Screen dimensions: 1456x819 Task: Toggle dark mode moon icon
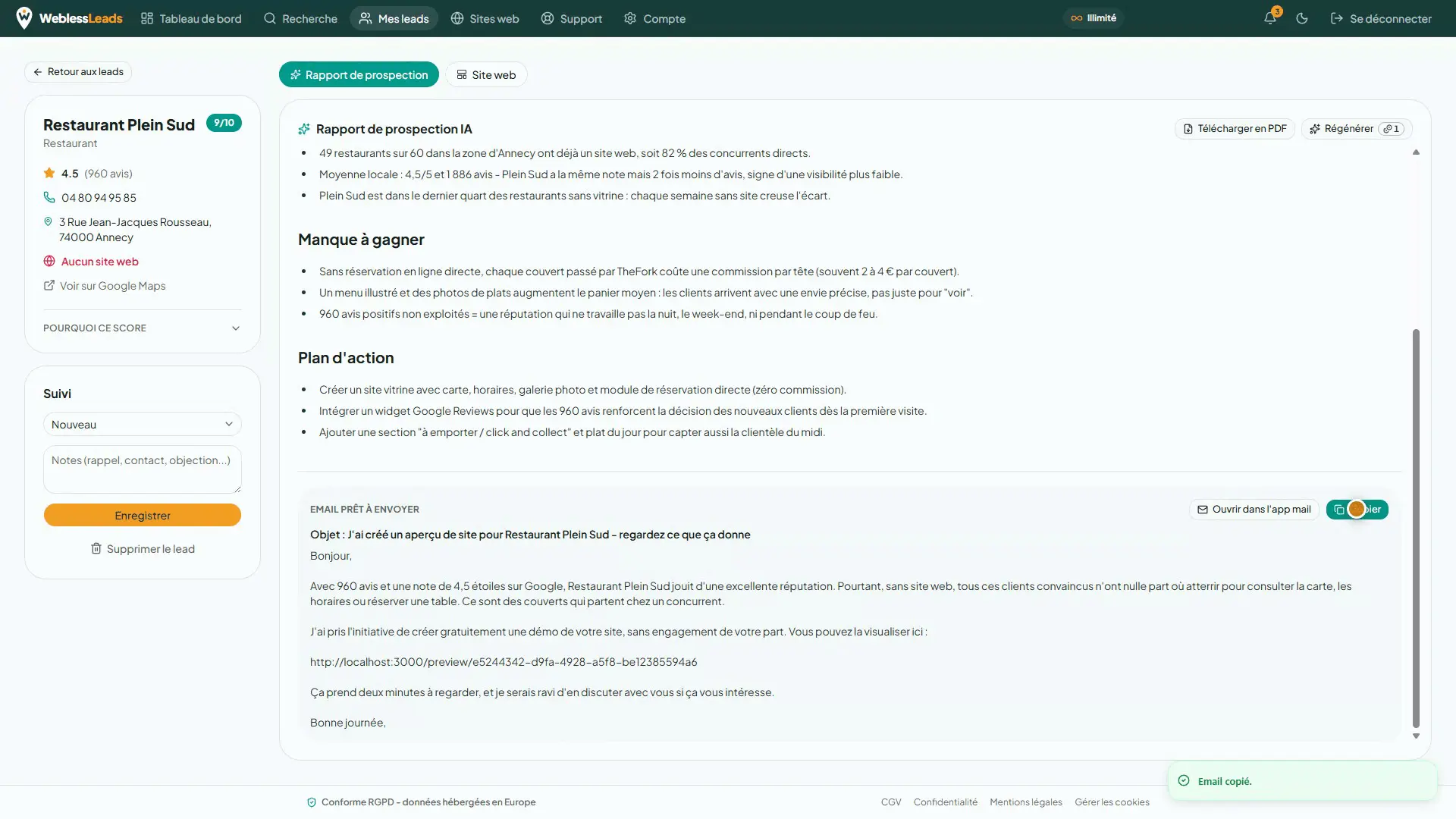coord(1302,18)
